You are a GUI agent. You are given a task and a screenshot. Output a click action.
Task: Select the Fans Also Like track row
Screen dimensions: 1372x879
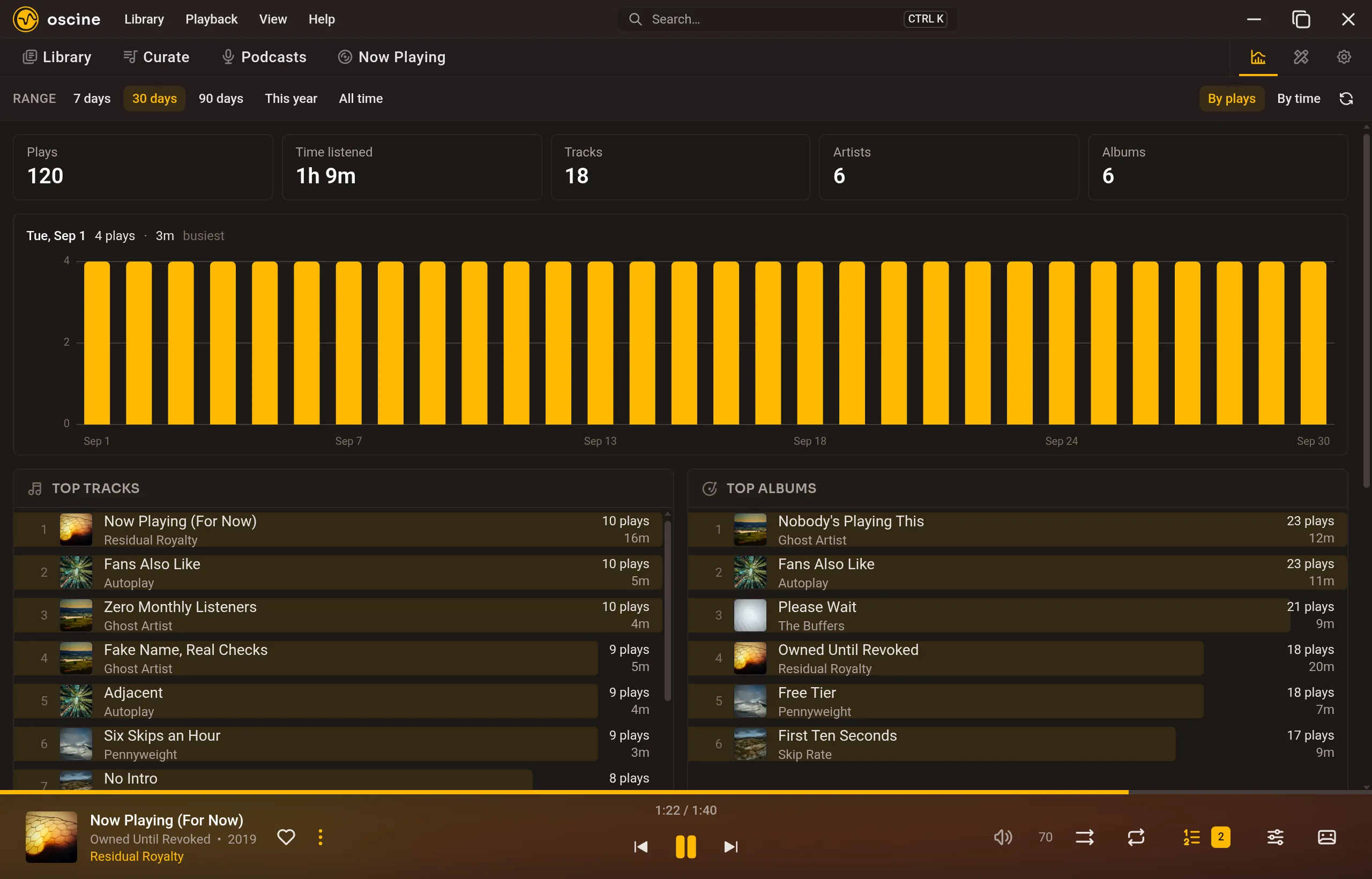click(x=338, y=572)
